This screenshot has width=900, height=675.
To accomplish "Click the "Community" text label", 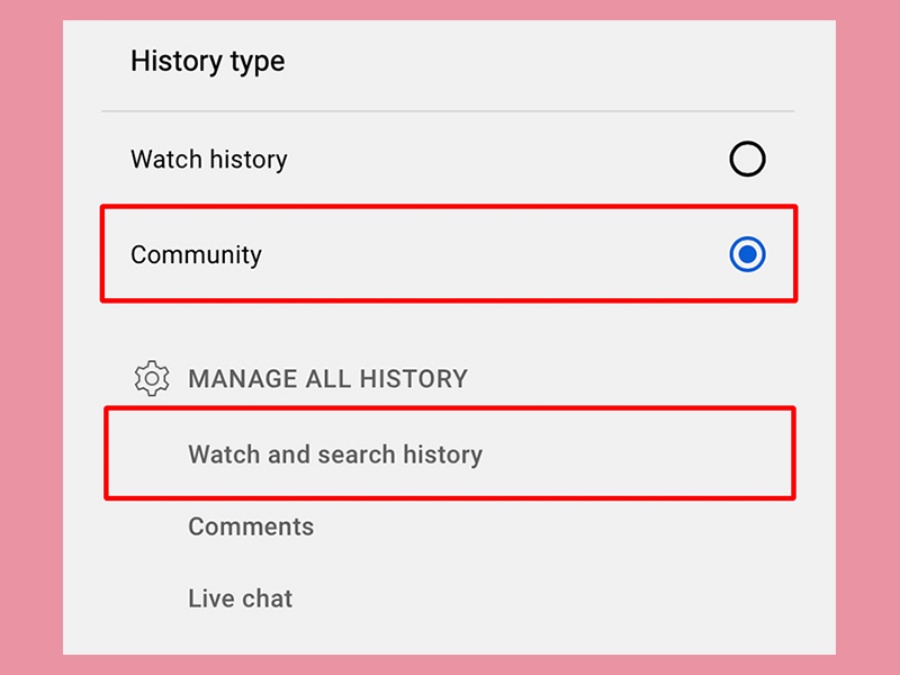I will [196, 255].
